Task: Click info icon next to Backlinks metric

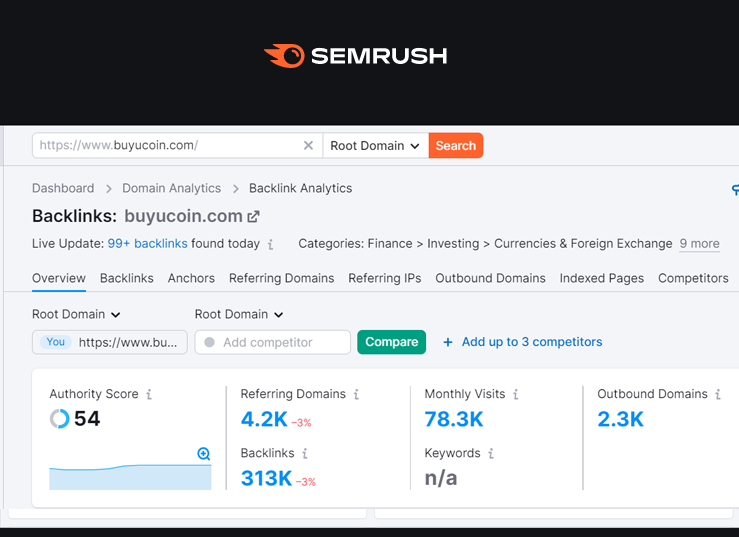Action: tap(305, 454)
